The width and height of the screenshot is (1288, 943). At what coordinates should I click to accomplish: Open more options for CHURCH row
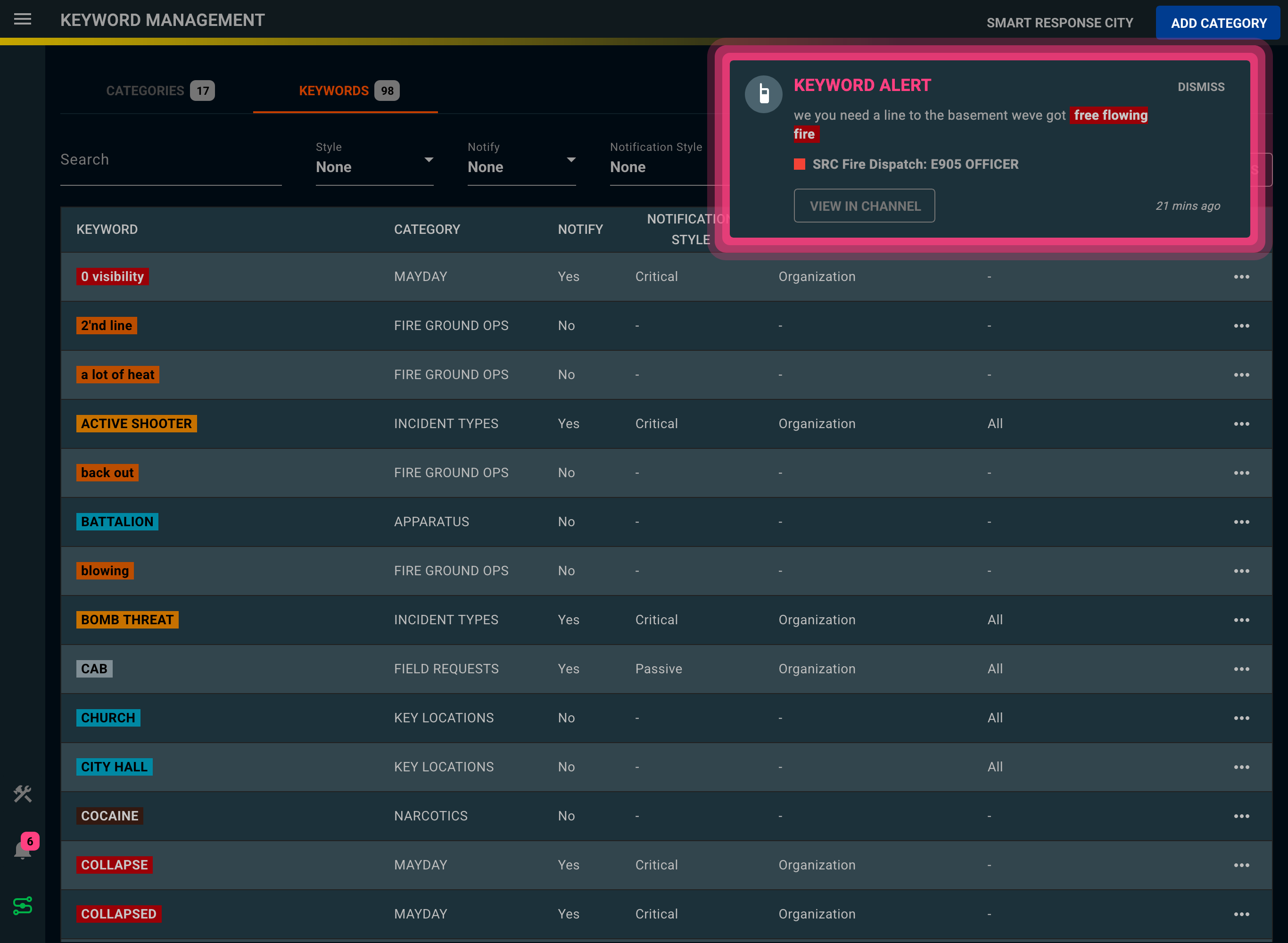pos(1241,719)
